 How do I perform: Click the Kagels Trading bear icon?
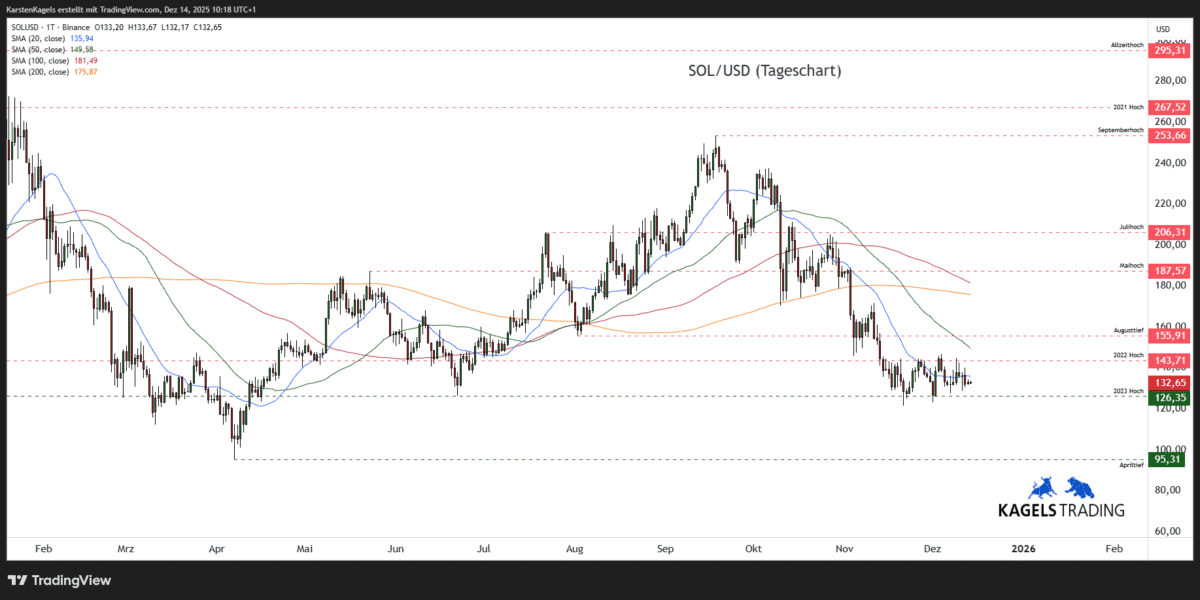1078,487
